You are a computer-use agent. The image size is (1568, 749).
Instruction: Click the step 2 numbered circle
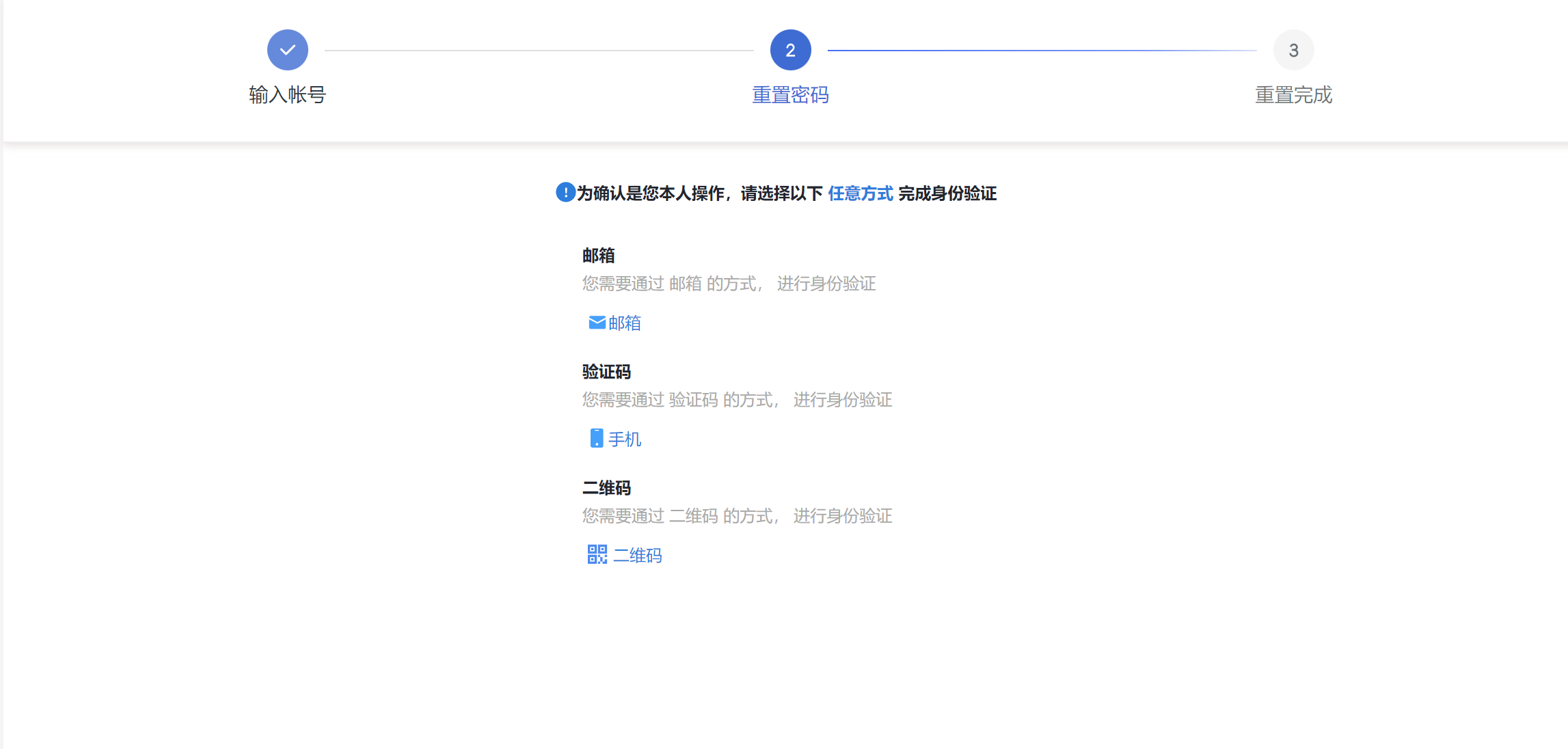click(x=790, y=50)
